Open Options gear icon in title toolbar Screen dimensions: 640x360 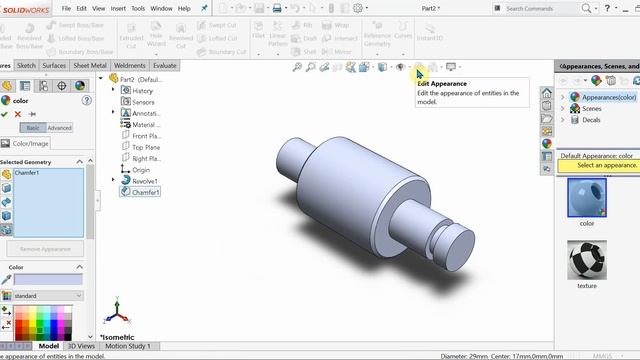tap(358, 8)
